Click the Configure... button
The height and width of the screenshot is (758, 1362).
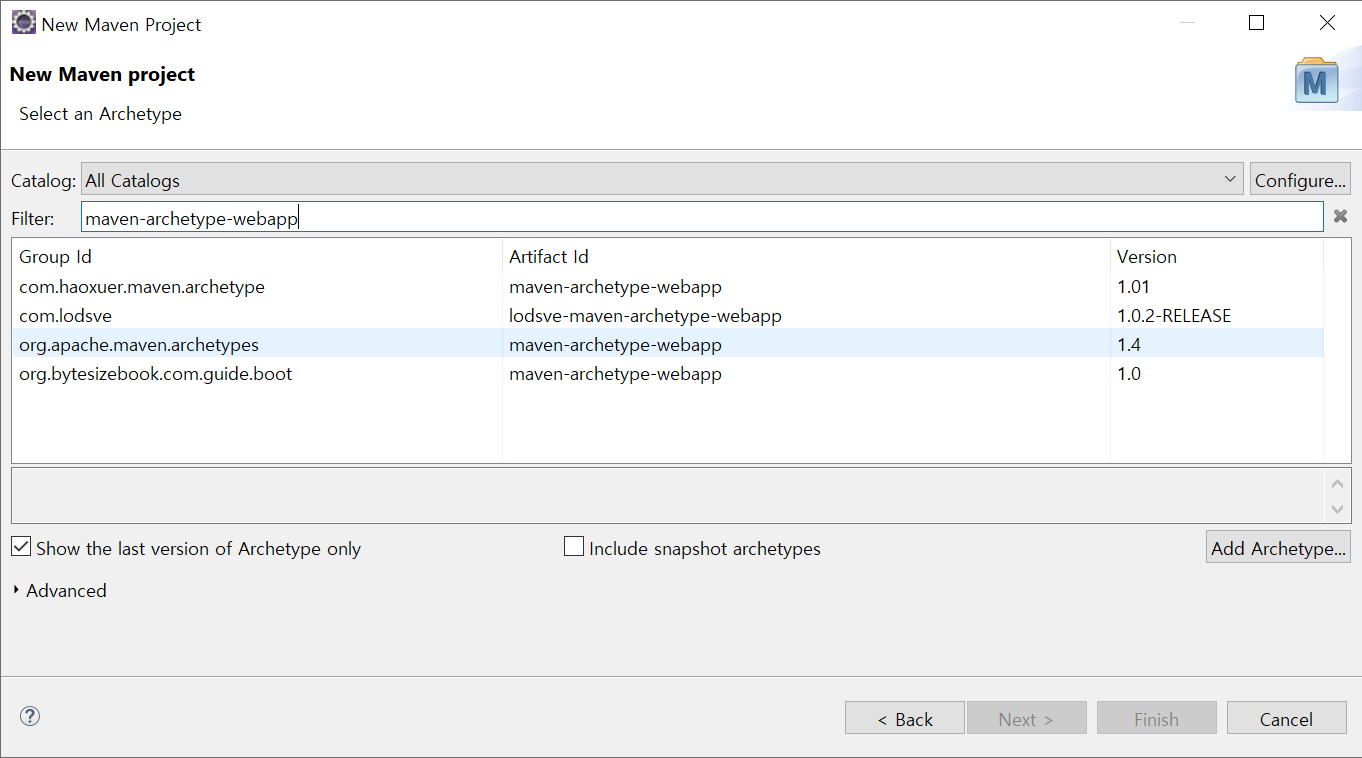[x=1300, y=180]
